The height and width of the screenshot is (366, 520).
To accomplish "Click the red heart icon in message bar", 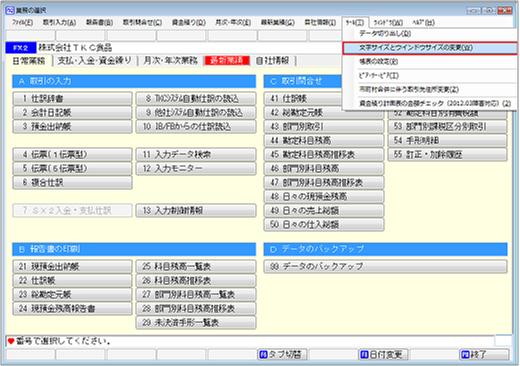I will (x=11, y=341).
